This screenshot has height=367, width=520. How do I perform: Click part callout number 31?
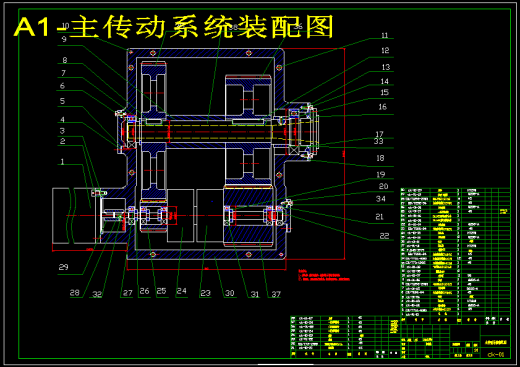click(255, 294)
